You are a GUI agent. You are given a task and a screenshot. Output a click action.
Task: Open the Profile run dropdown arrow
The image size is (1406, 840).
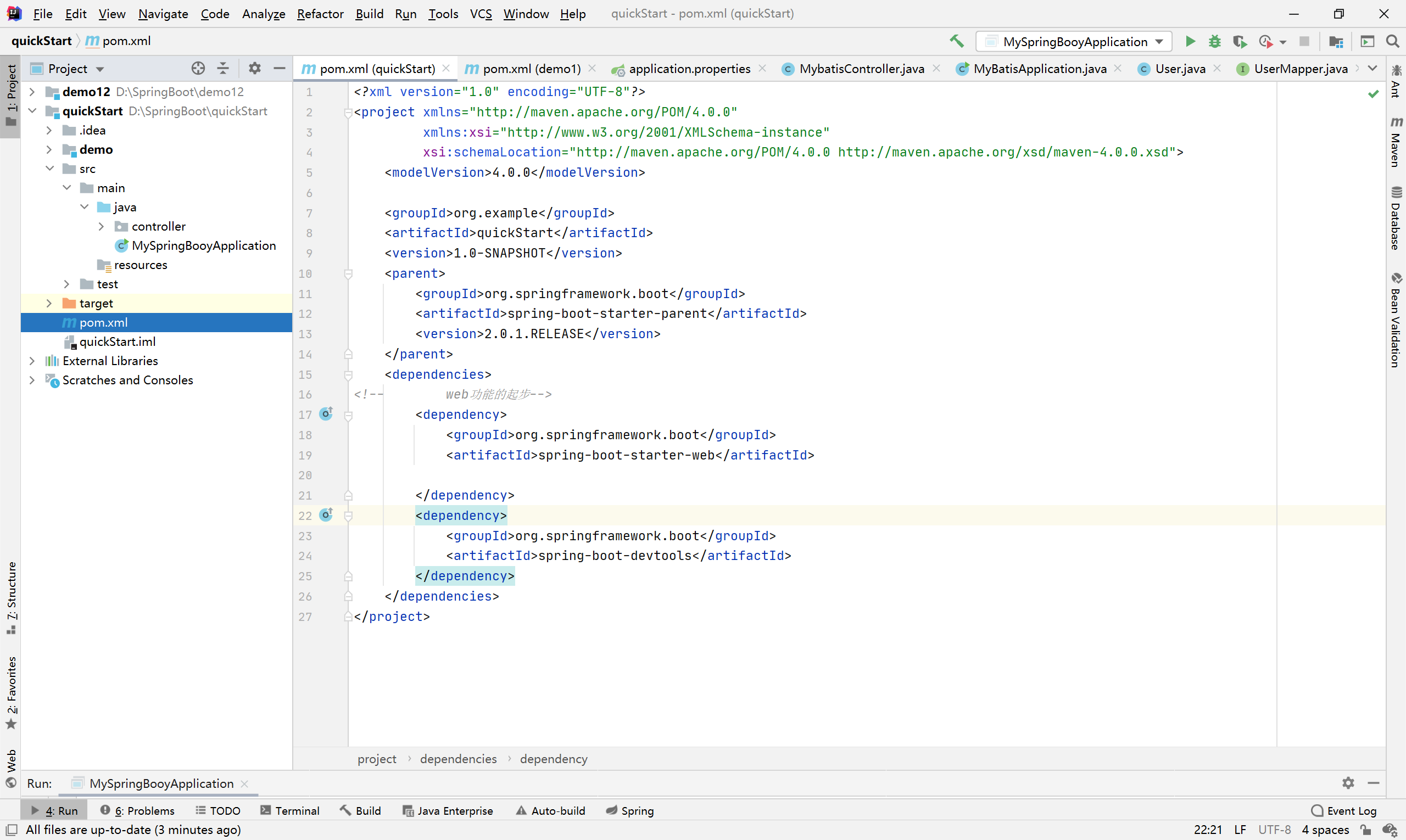tap(1283, 42)
